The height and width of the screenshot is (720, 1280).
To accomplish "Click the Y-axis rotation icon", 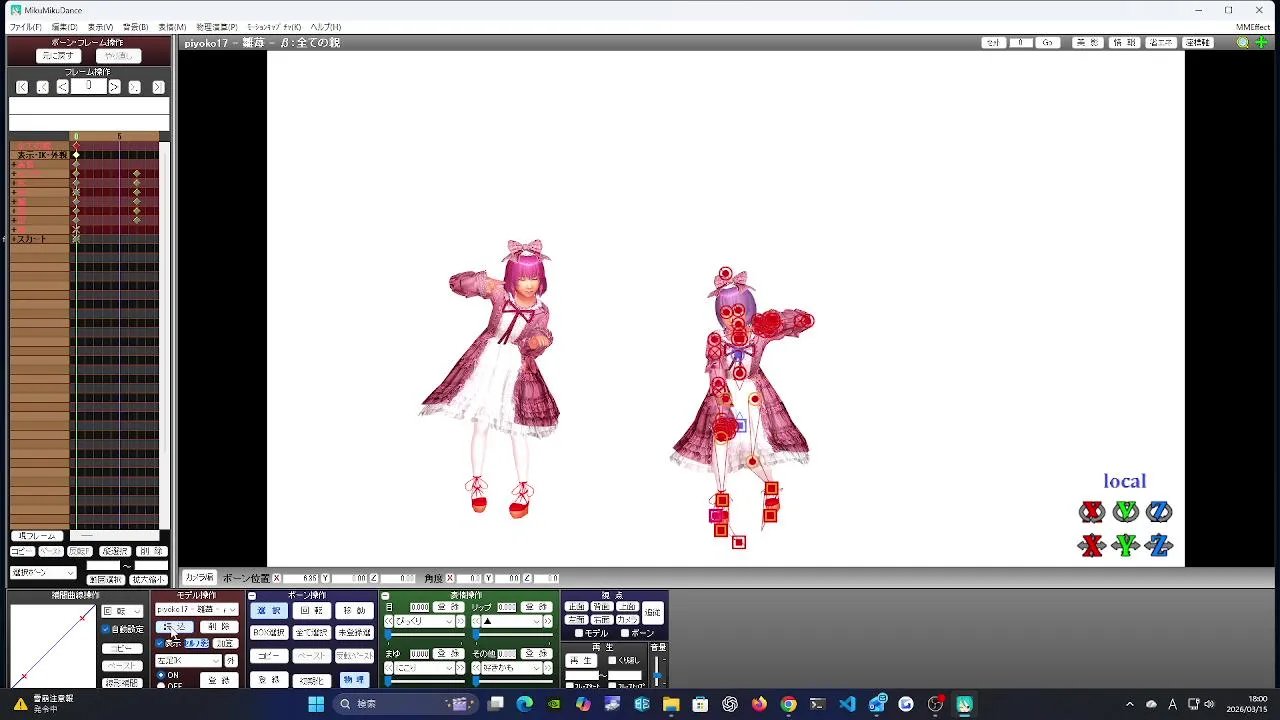I will tap(1126, 512).
